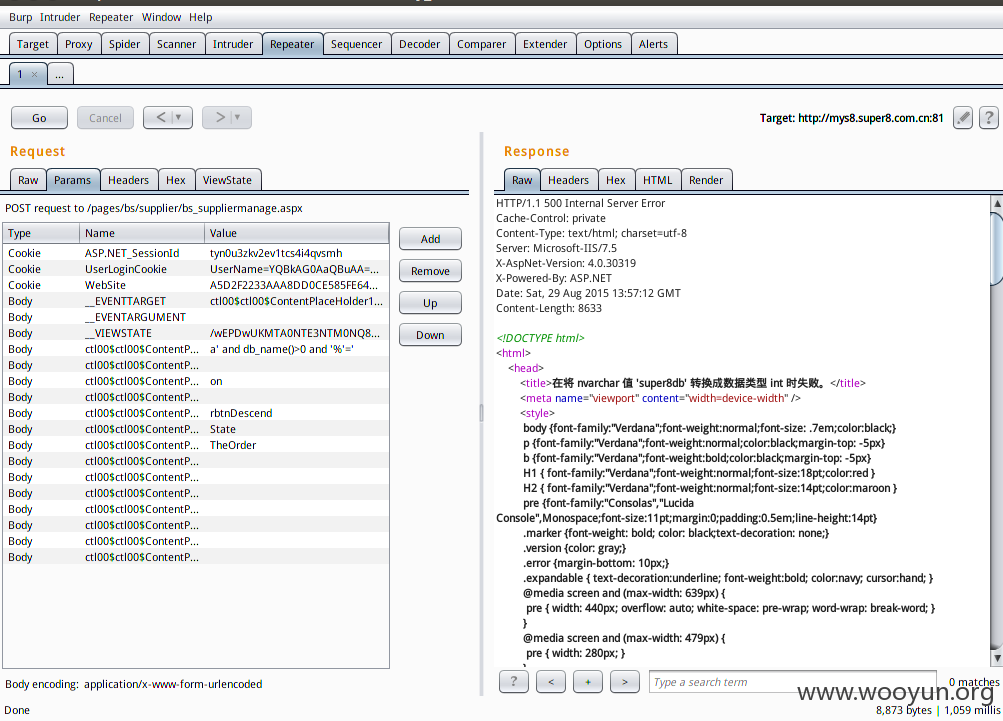The width and height of the screenshot is (1003, 721).
Task: Switch to the Decoder tab
Action: pos(420,44)
